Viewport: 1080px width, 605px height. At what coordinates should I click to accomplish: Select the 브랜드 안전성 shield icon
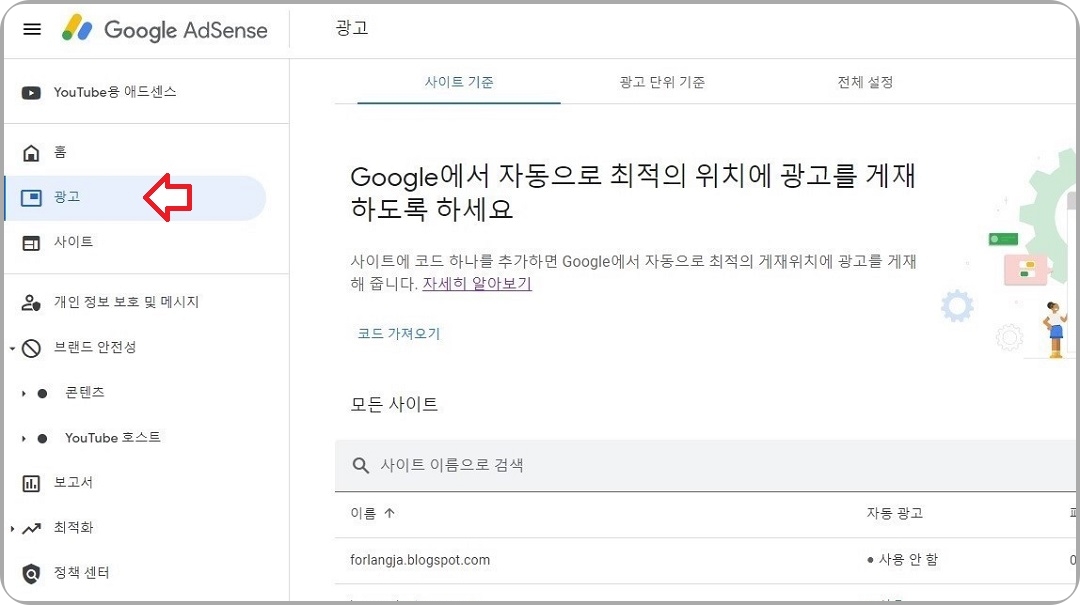click(x=31, y=348)
